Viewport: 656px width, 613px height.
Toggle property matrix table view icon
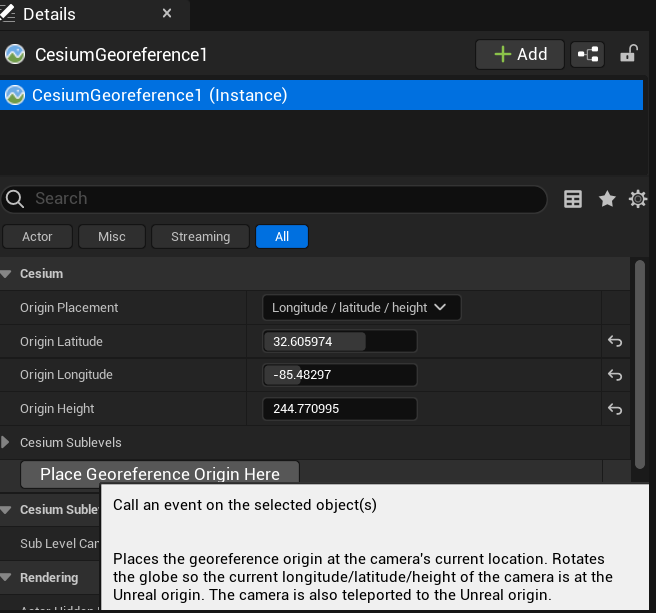[x=573, y=199]
